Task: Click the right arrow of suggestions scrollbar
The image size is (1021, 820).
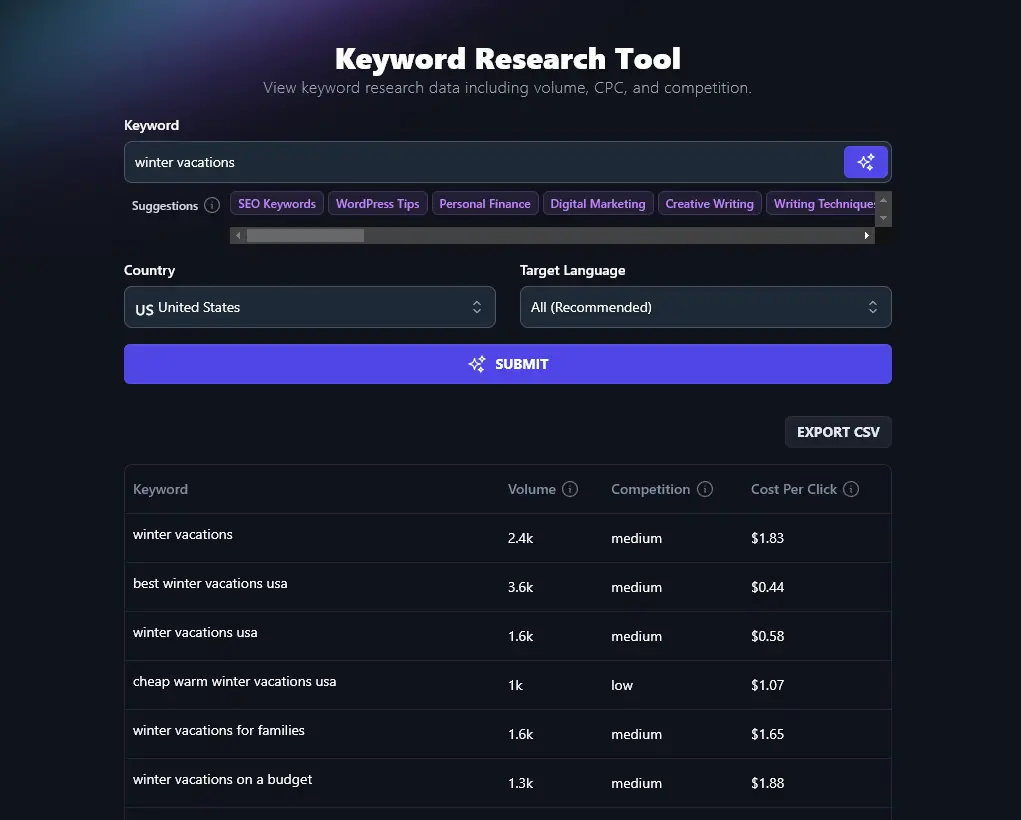Action: click(x=866, y=235)
